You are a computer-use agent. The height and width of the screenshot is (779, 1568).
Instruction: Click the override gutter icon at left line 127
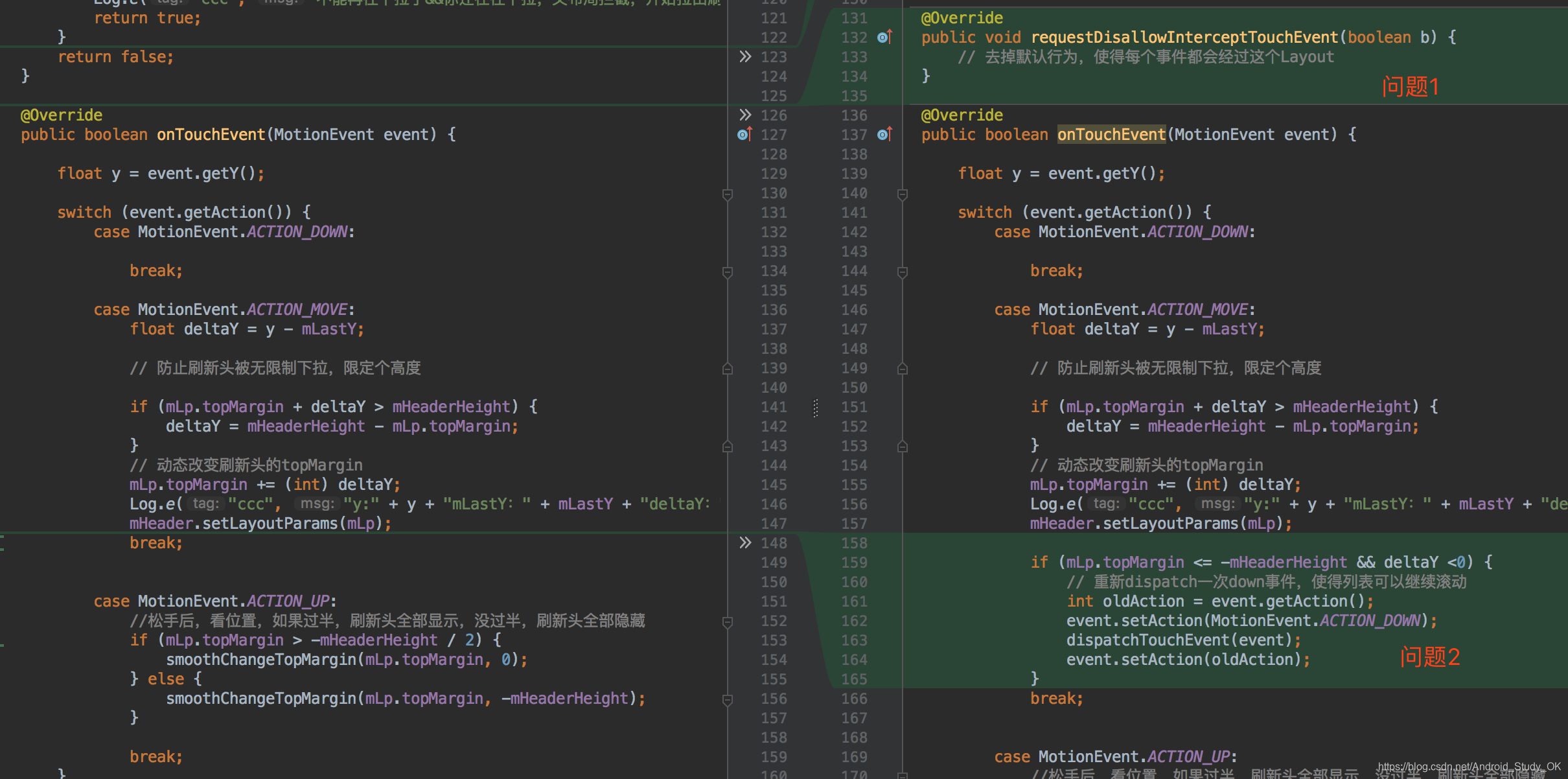(x=744, y=134)
